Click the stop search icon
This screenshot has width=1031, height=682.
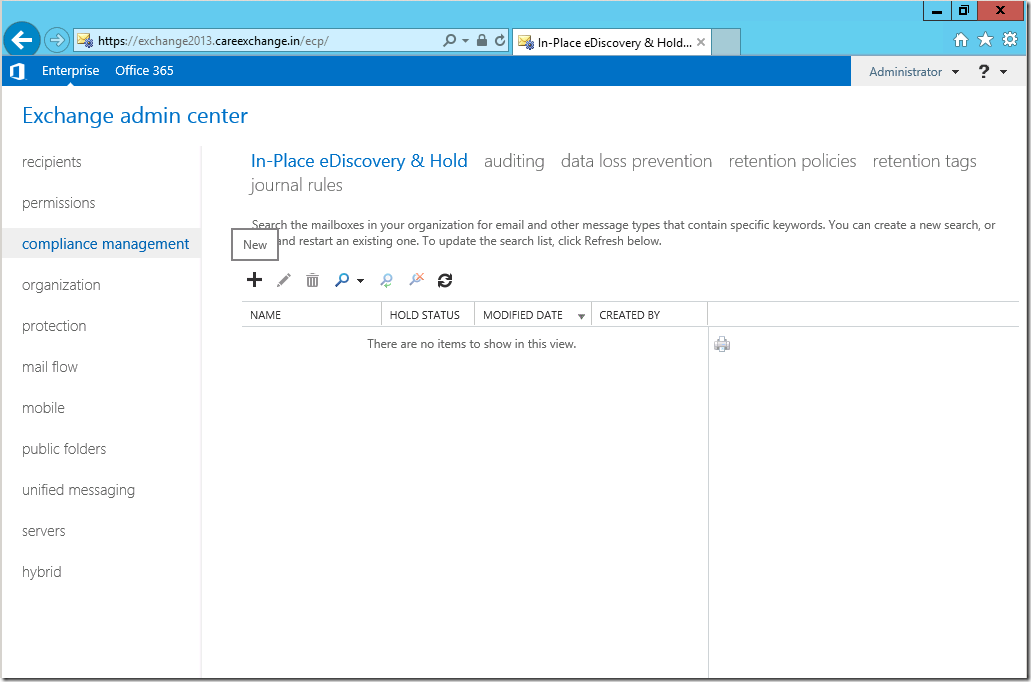point(416,280)
